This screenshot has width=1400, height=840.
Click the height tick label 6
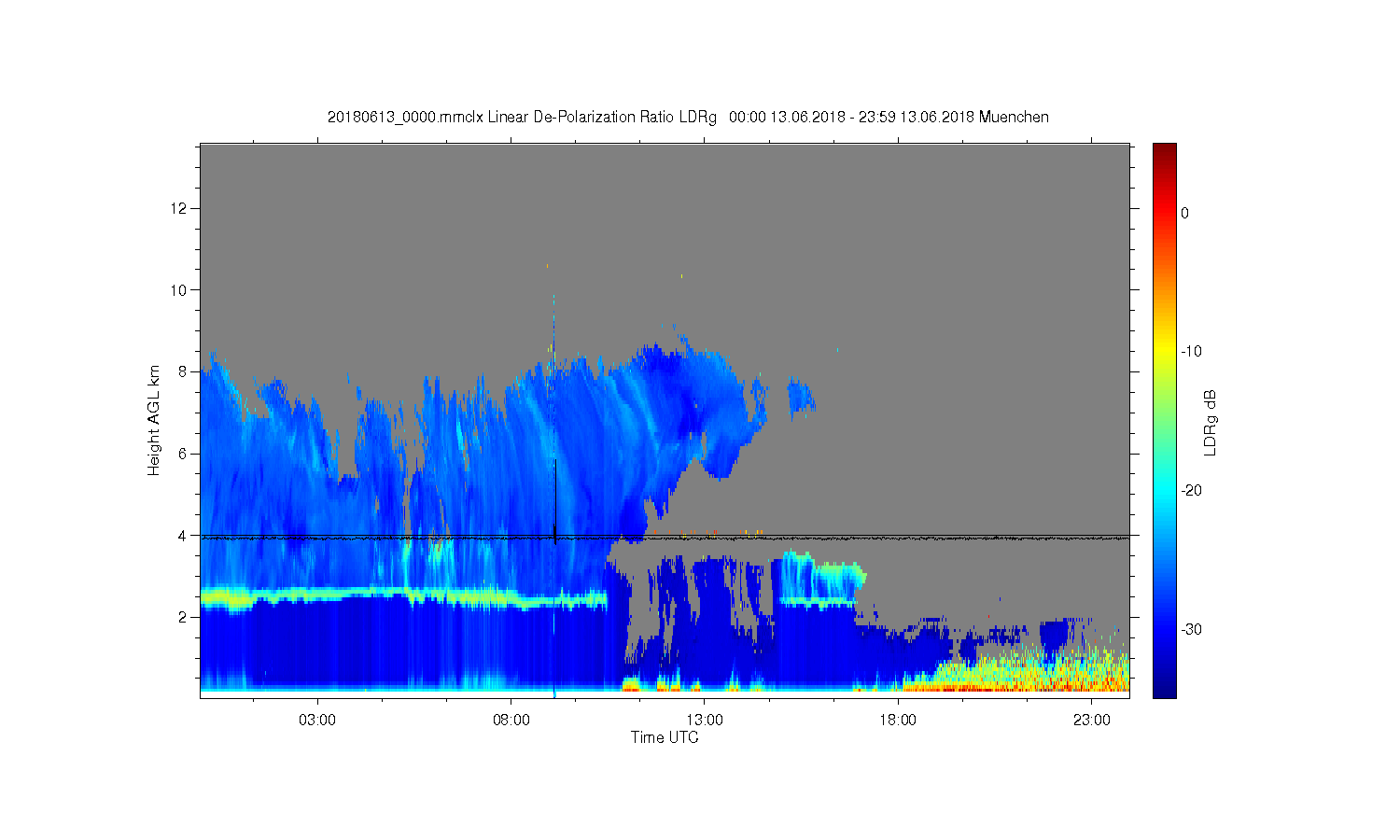coord(184,454)
